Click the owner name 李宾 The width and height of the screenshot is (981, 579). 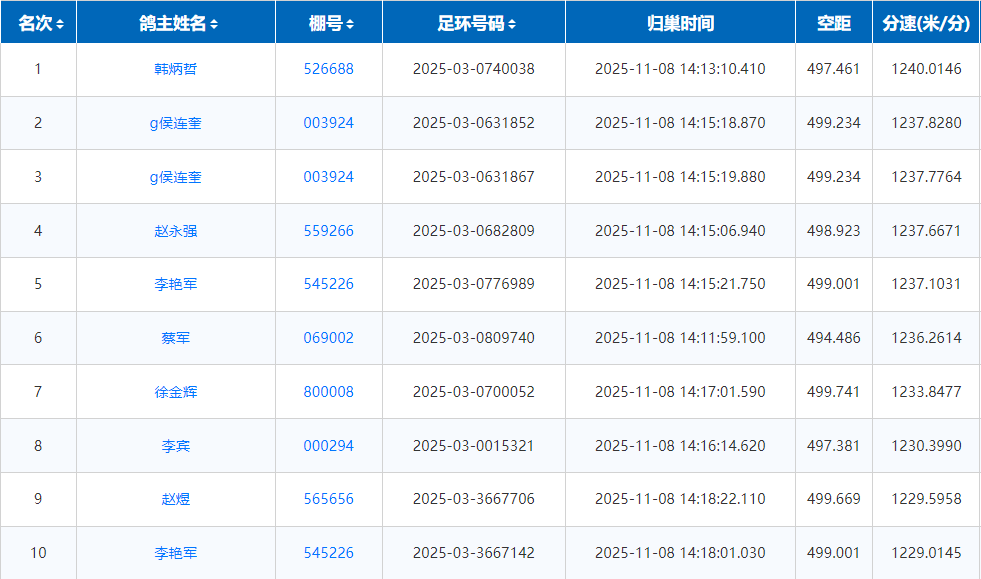[x=176, y=446]
